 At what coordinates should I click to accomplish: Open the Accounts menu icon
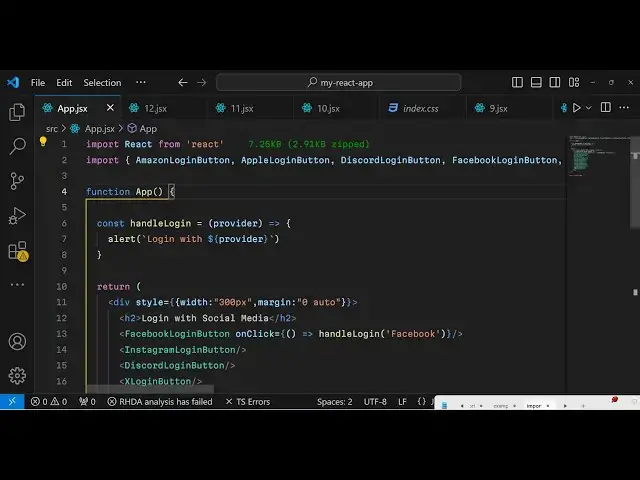[17, 342]
